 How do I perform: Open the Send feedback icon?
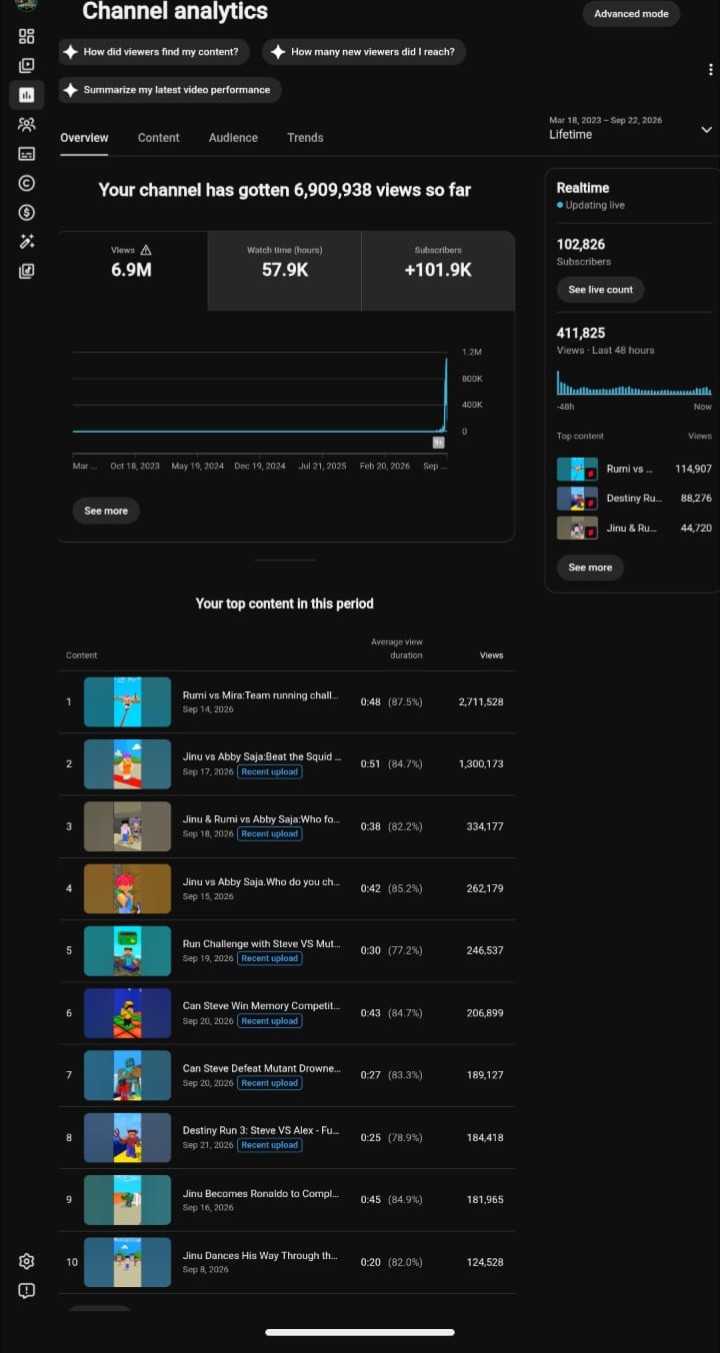click(x=27, y=1290)
